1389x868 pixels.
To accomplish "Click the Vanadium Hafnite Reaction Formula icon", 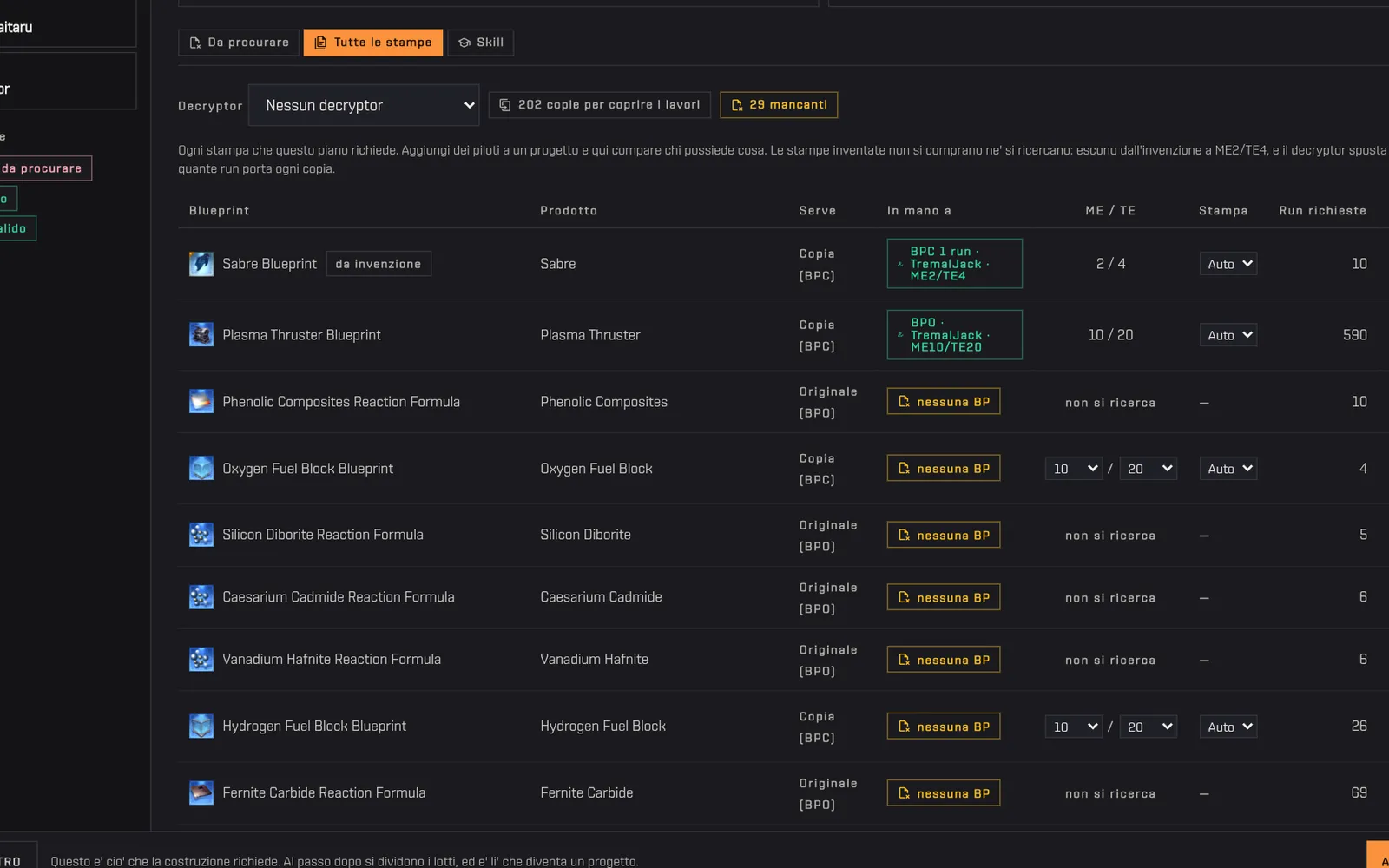I will tap(201, 660).
